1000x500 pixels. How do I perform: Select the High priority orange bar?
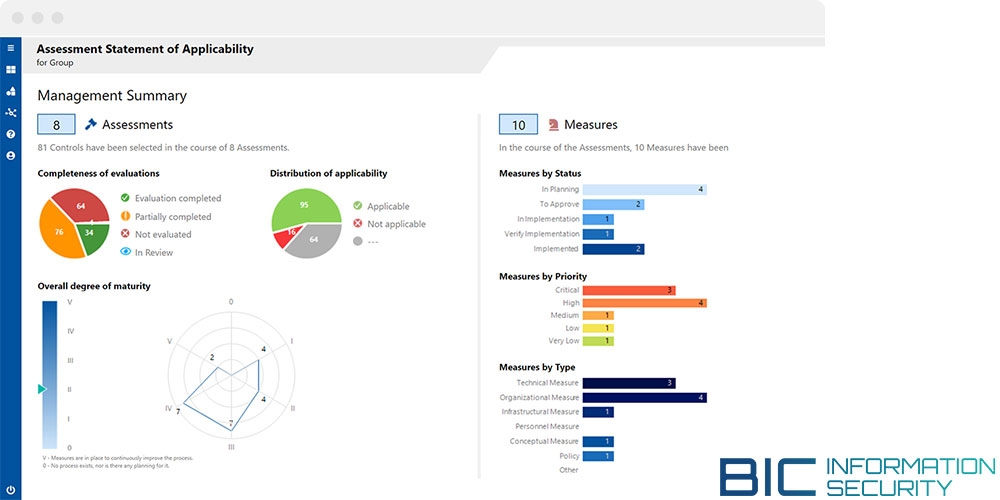pos(645,303)
